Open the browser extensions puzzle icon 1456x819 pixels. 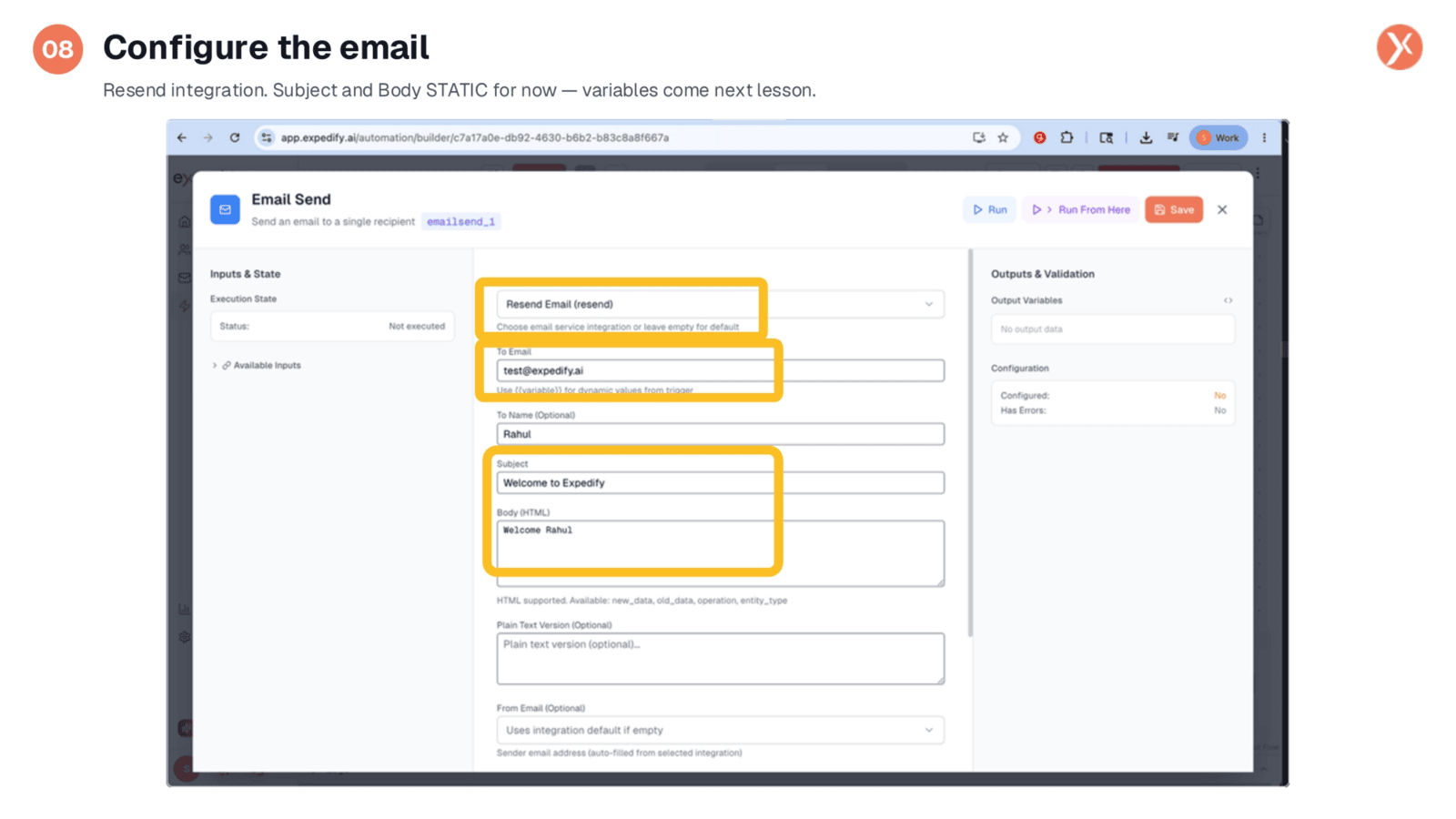click(x=1067, y=137)
